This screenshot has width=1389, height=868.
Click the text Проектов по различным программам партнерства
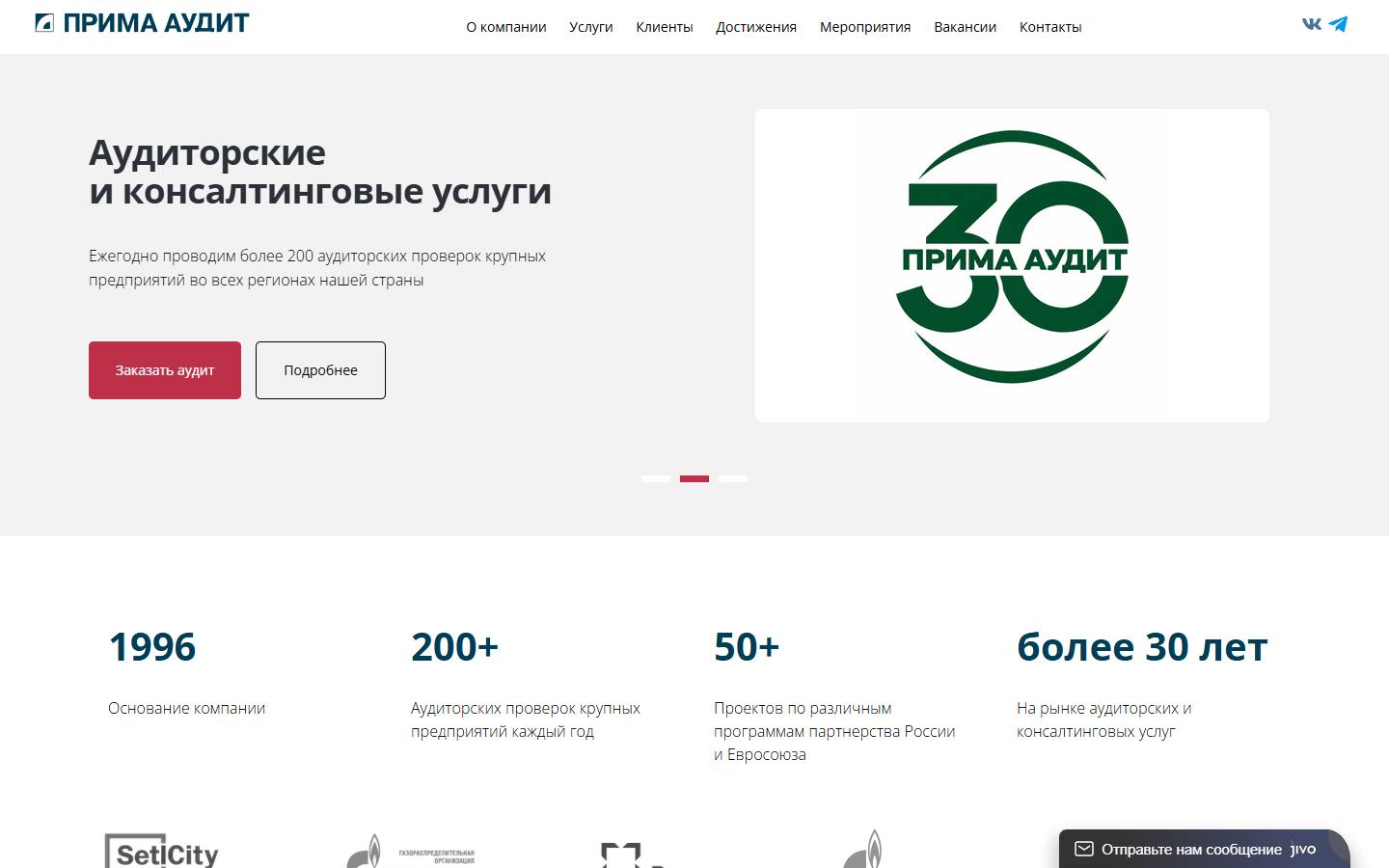click(x=834, y=731)
